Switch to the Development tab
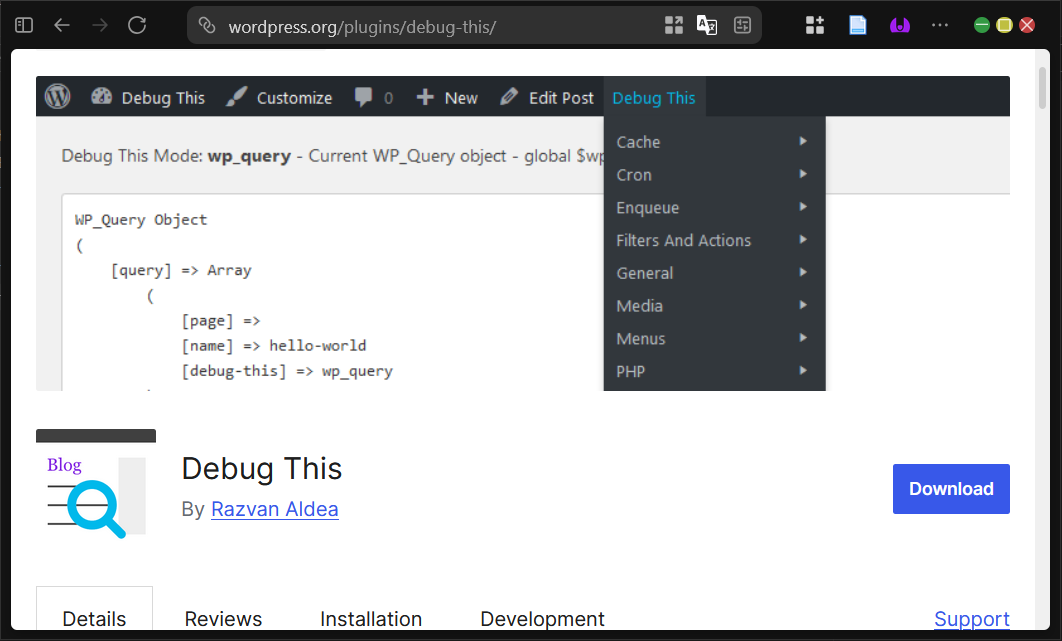The height and width of the screenshot is (641, 1062). point(542,618)
